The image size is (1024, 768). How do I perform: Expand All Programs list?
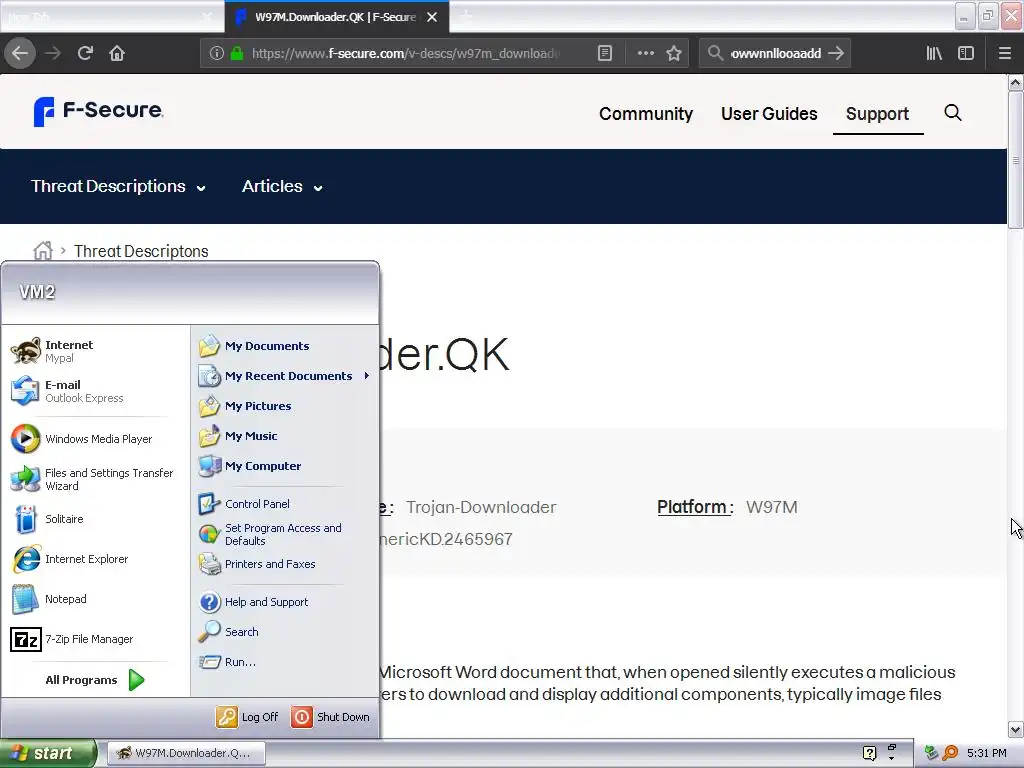[95, 680]
